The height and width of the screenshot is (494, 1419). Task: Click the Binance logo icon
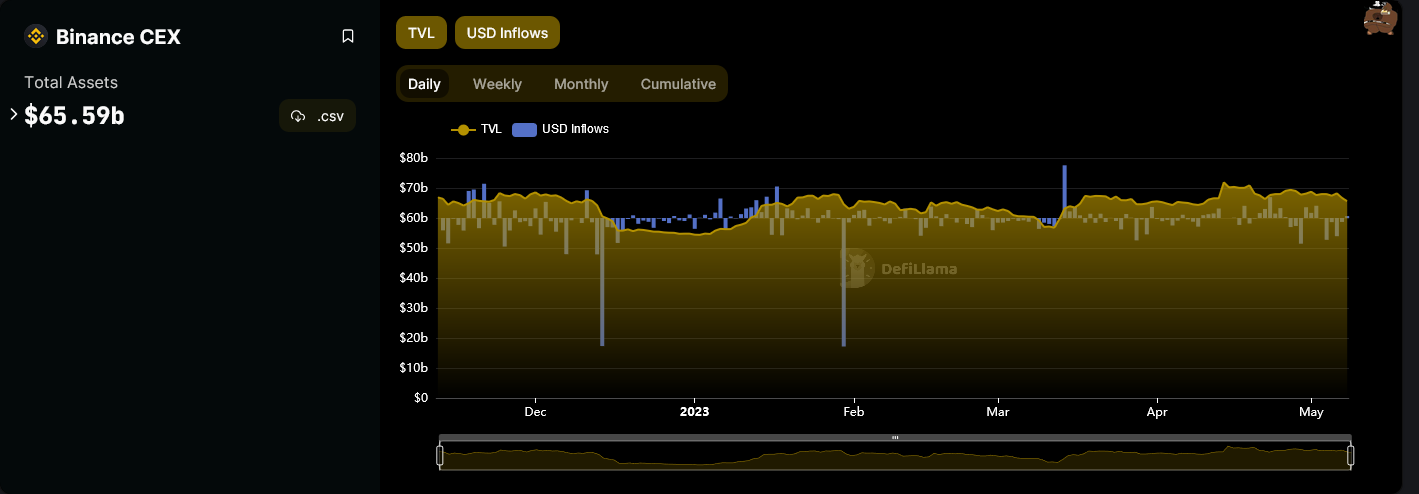(x=36, y=37)
